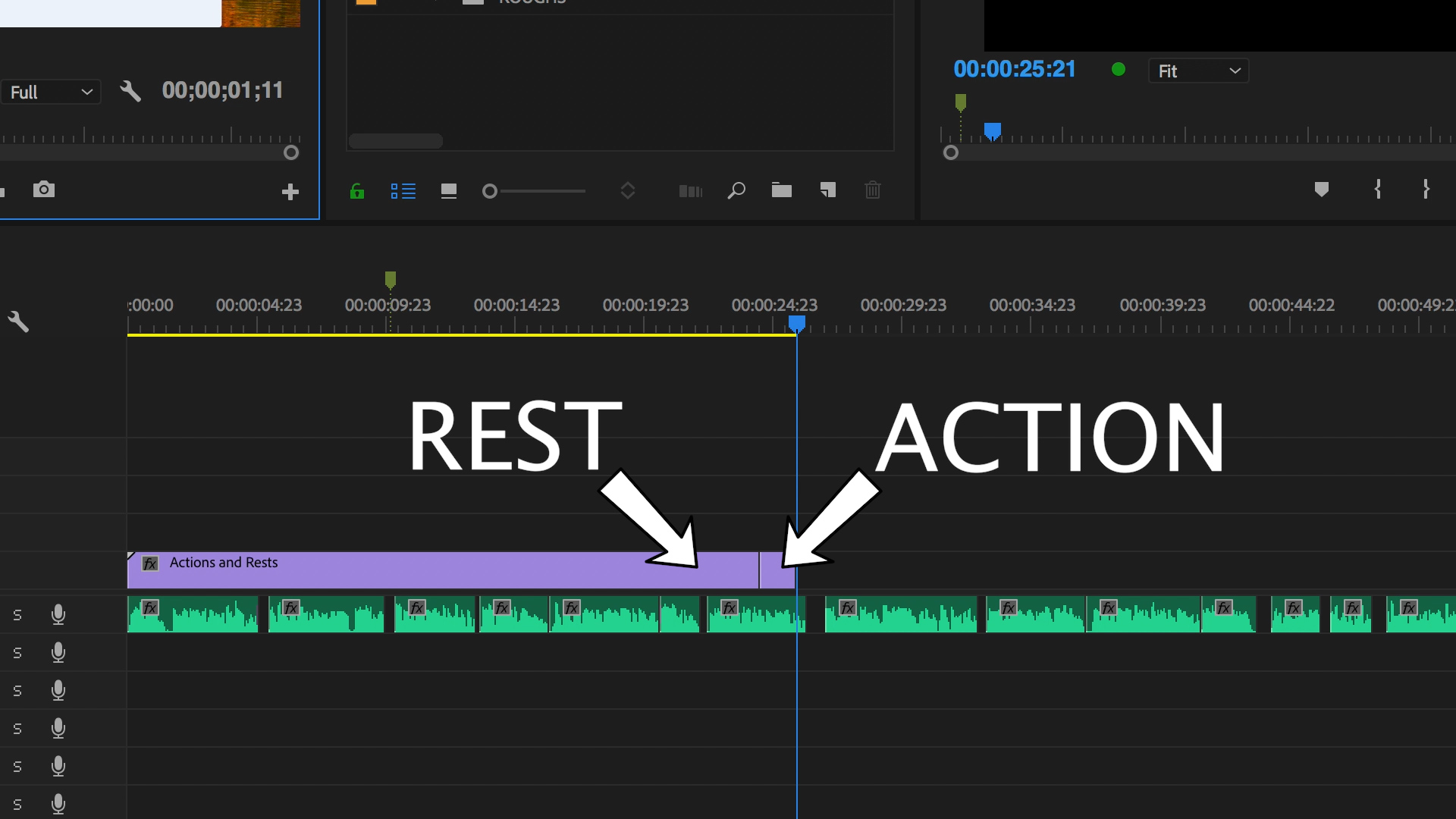Click the wrench settings icon in the source monitor

130,90
